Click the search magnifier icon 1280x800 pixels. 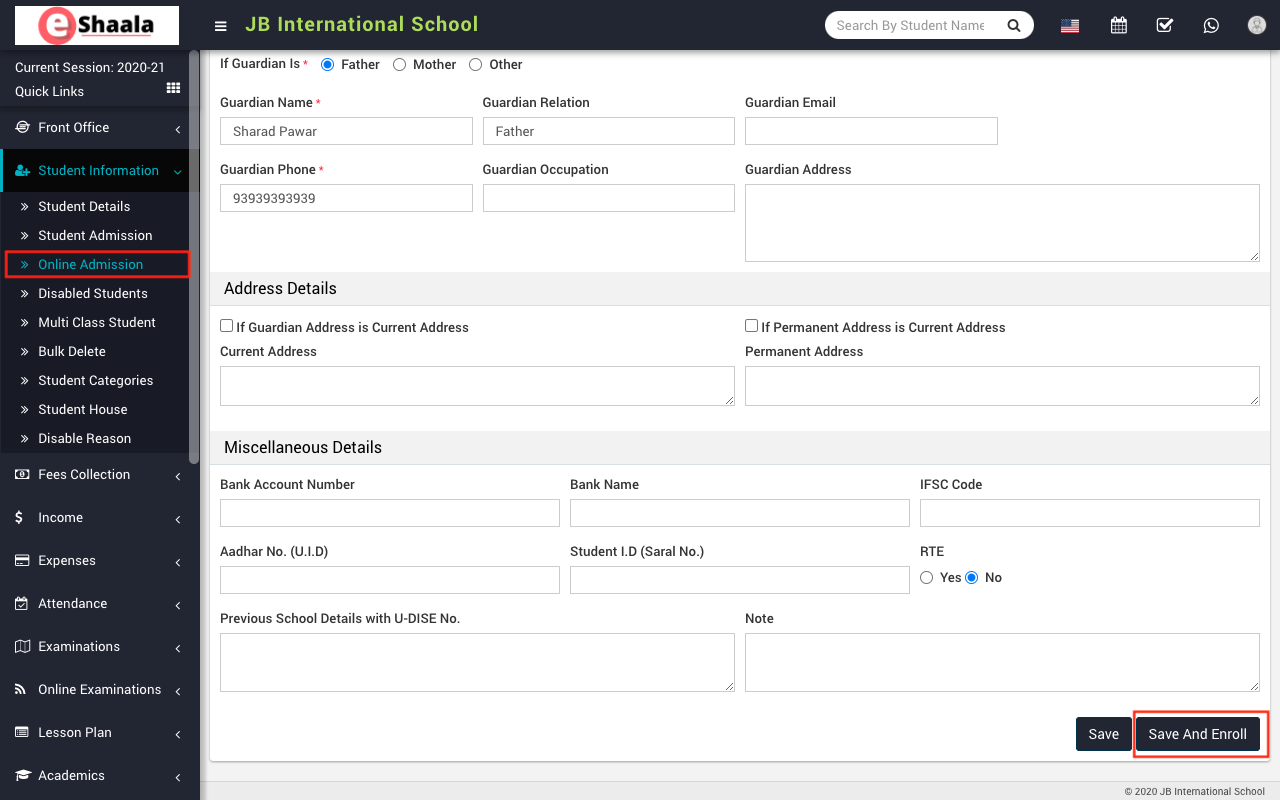(x=1014, y=26)
